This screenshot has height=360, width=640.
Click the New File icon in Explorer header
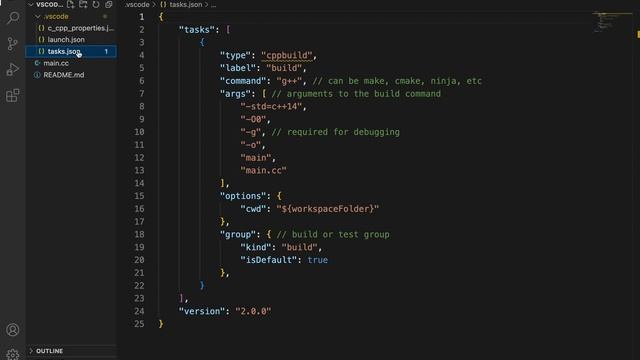coord(71,4)
